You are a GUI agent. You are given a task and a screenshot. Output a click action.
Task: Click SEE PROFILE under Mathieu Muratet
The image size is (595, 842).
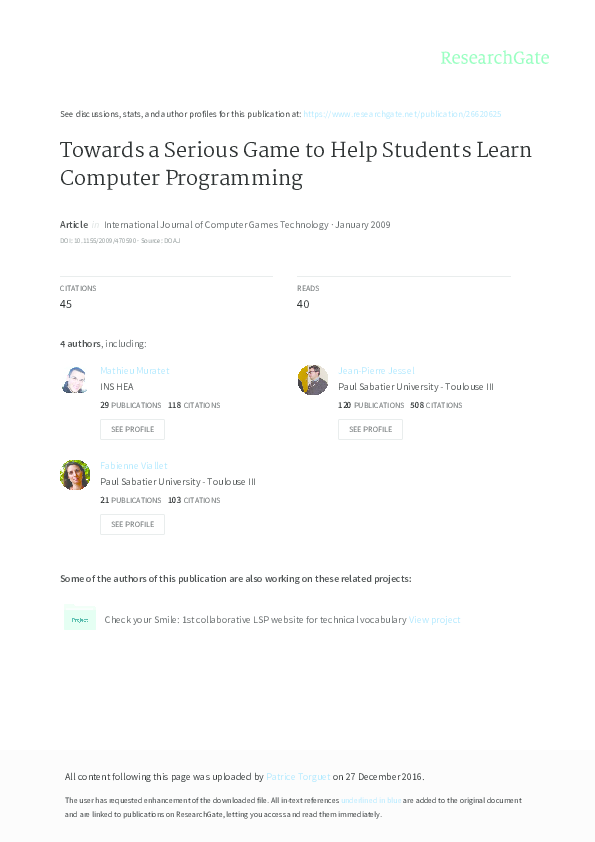tap(132, 429)
